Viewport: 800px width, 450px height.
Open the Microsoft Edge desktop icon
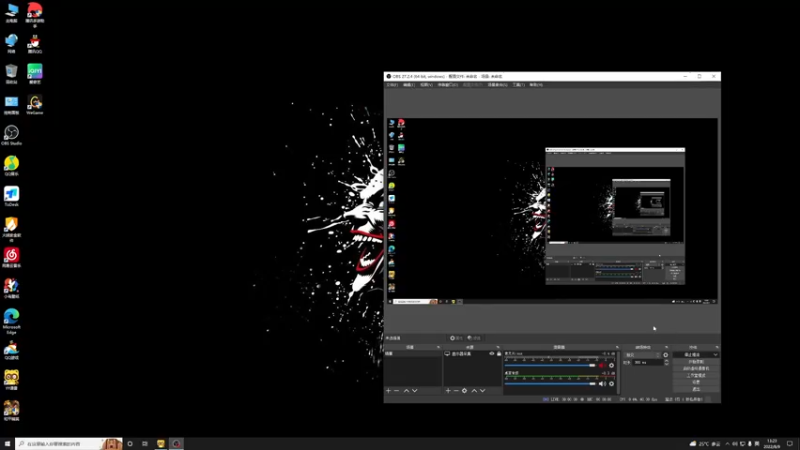(x=11, y=321)
